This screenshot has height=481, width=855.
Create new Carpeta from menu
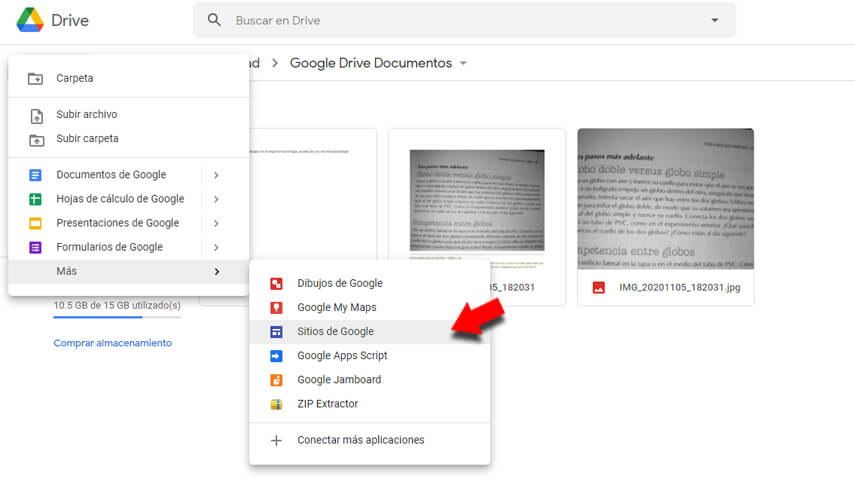point(74,78)
